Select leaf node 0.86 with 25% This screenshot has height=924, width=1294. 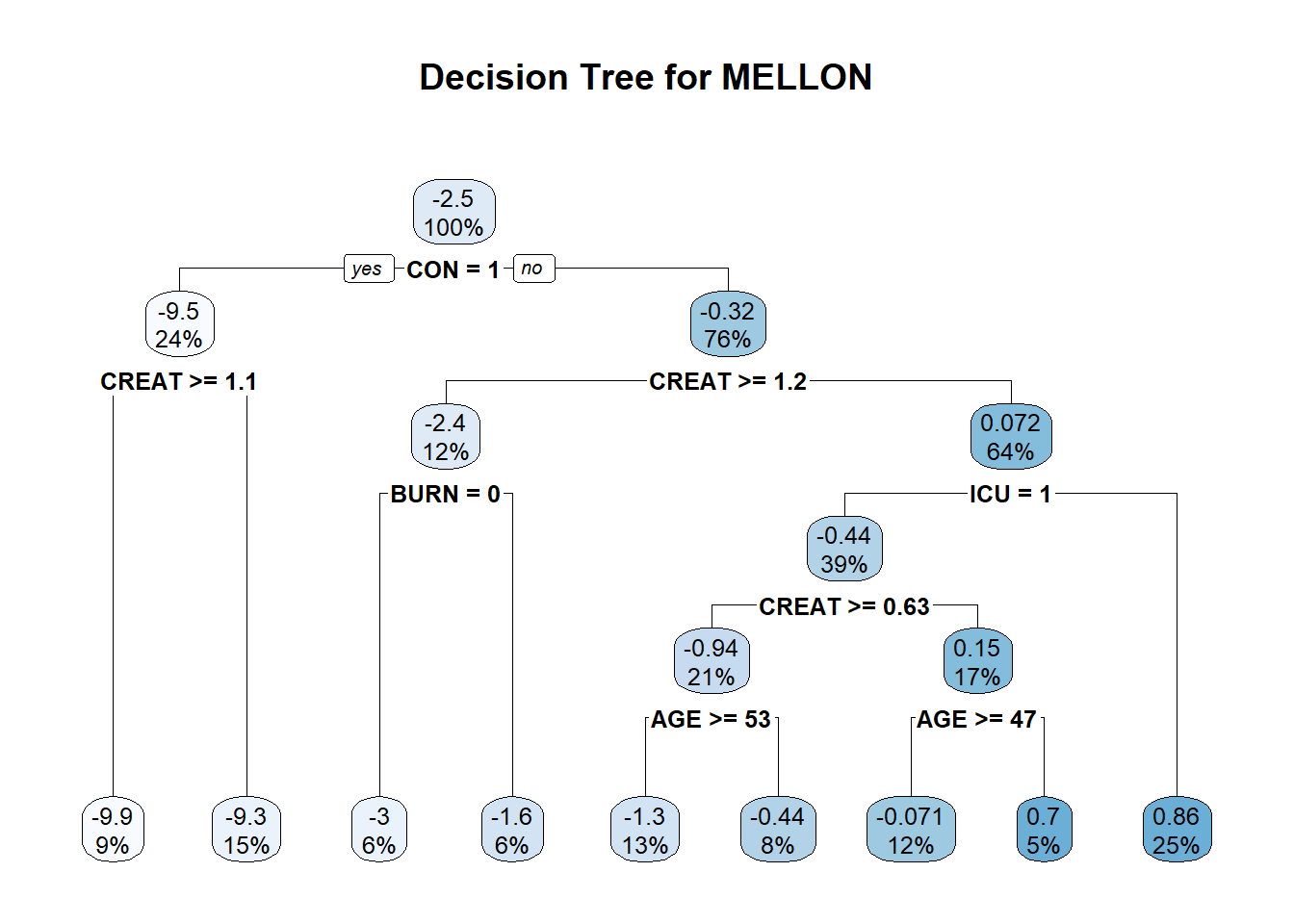point(1176,831)
